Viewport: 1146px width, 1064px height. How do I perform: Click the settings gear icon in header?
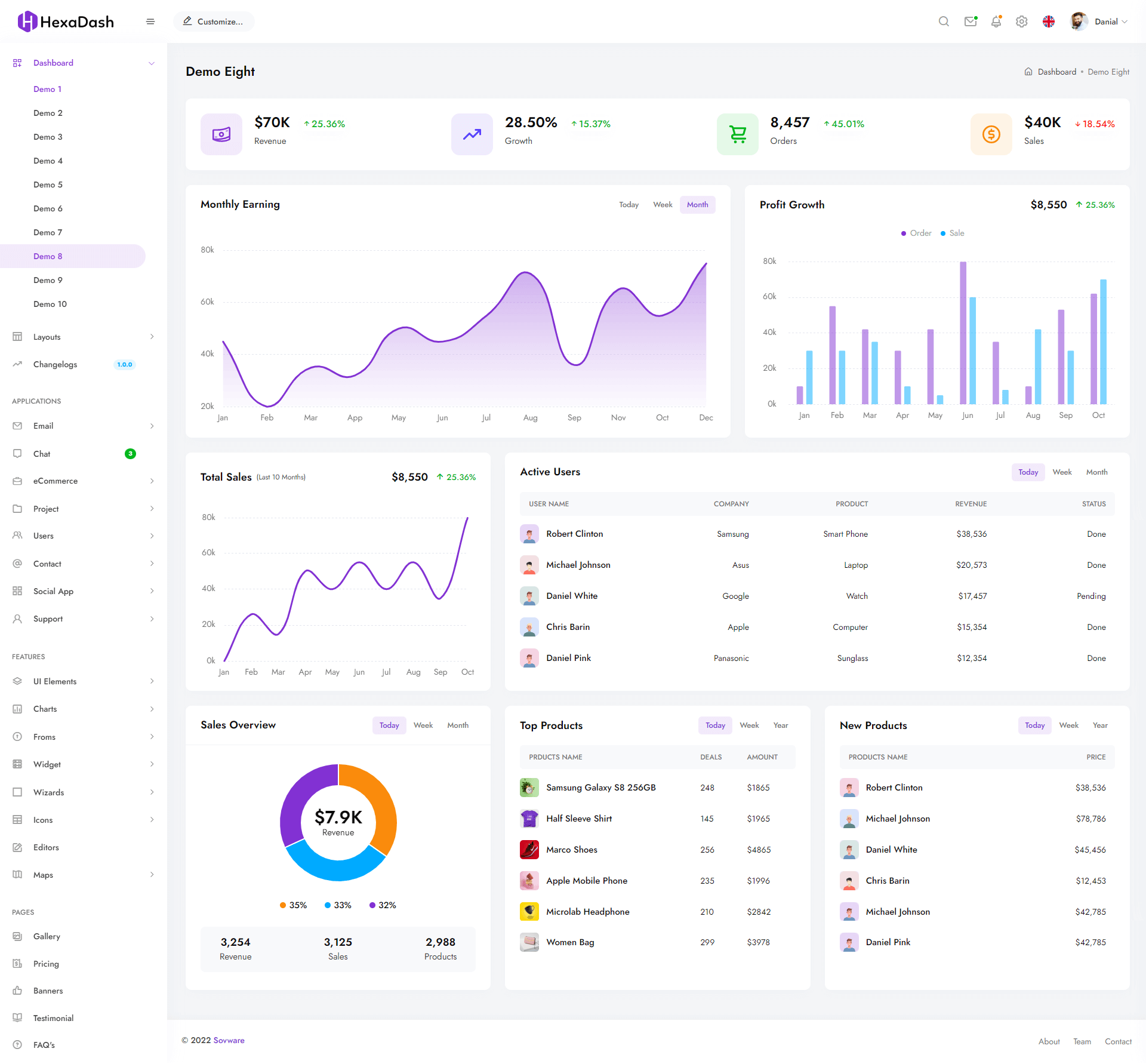pyautogui.click(x=1022, y=21)
